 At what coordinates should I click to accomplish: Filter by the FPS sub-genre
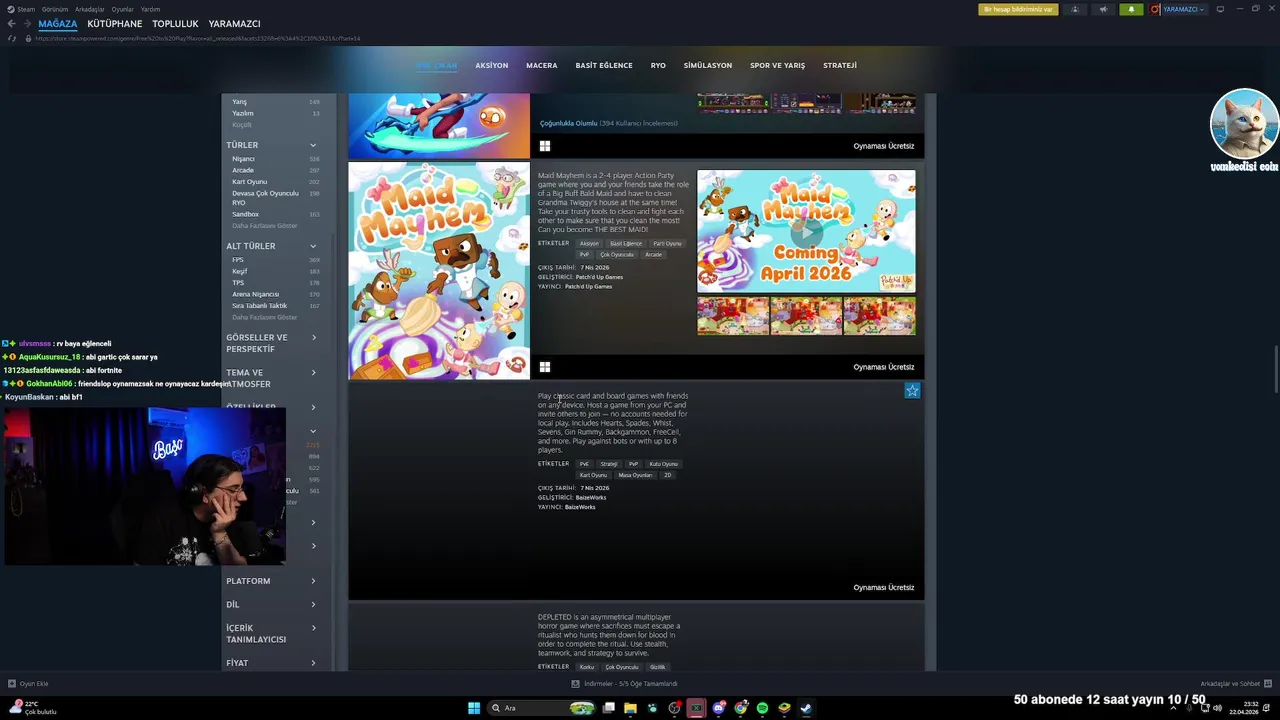click(238, 260)
